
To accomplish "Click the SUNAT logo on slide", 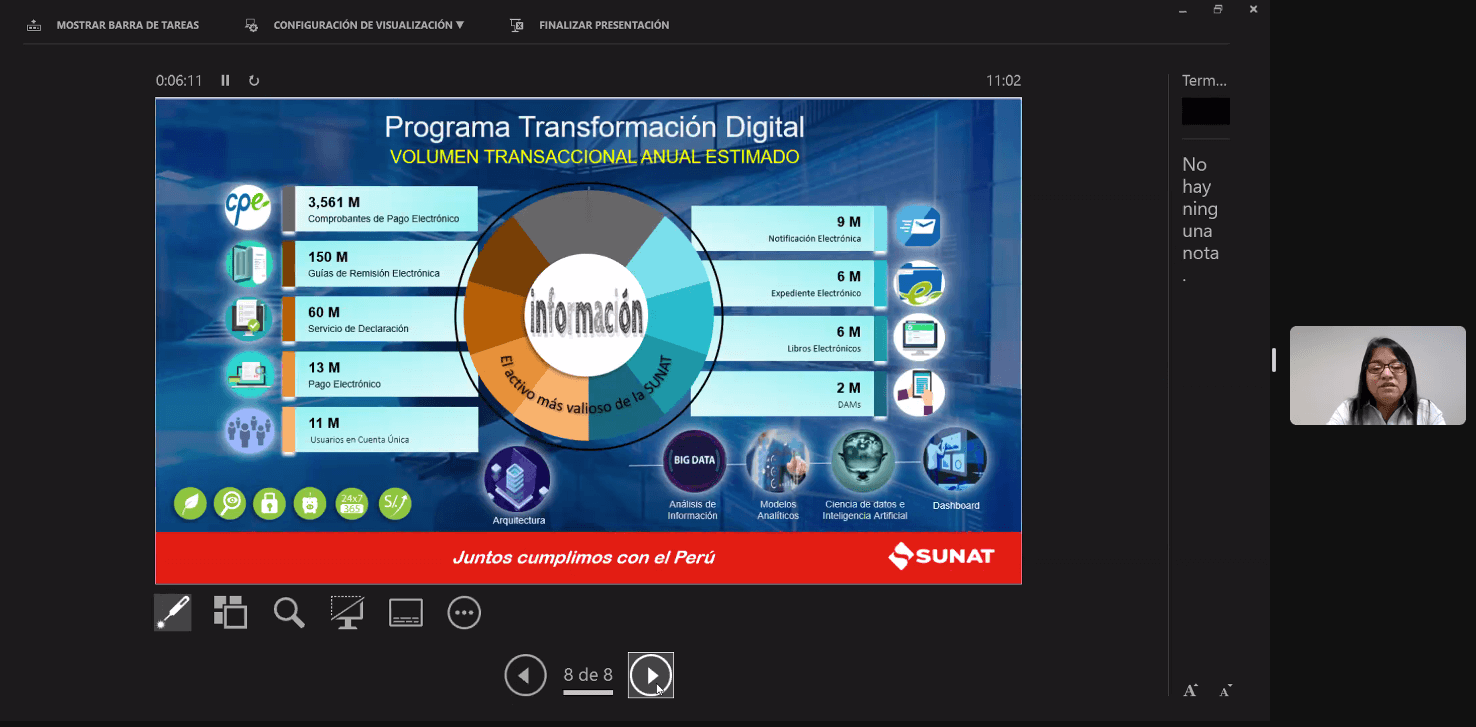I will click(941, 556).
